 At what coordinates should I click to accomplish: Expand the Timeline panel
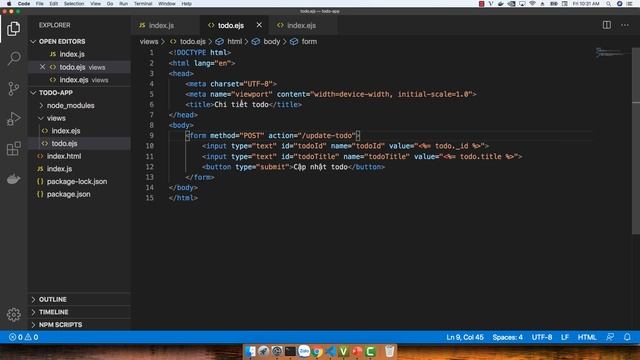[53, 312]
